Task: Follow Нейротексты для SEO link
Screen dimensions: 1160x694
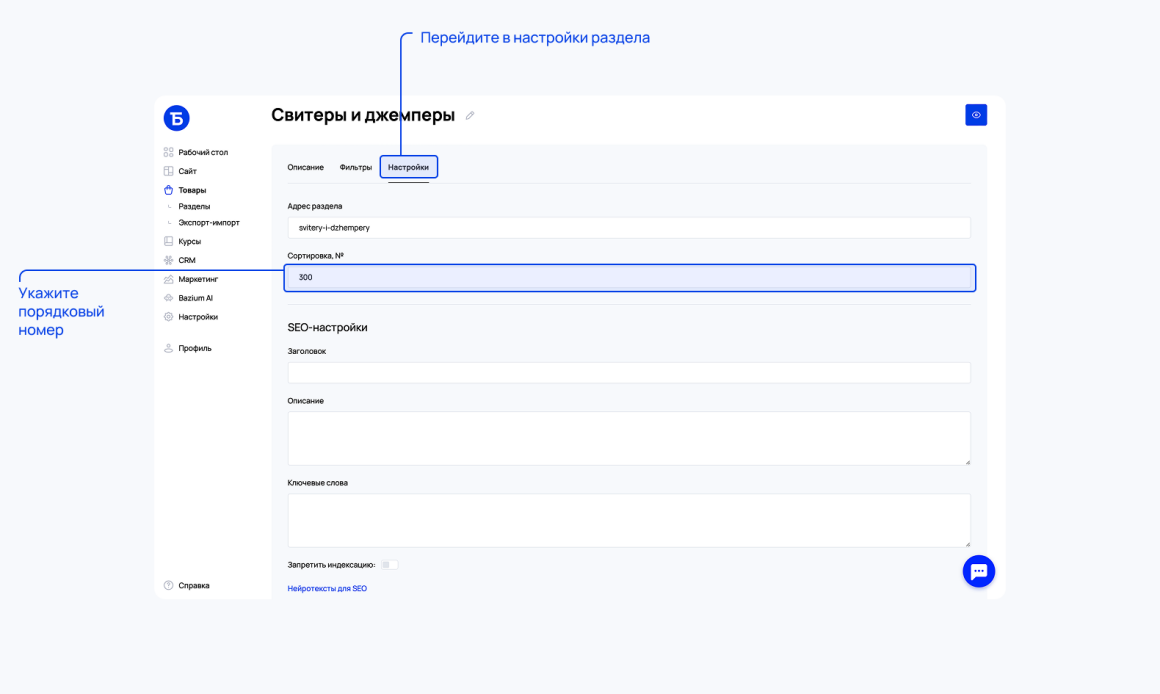Action: [327, 588]
